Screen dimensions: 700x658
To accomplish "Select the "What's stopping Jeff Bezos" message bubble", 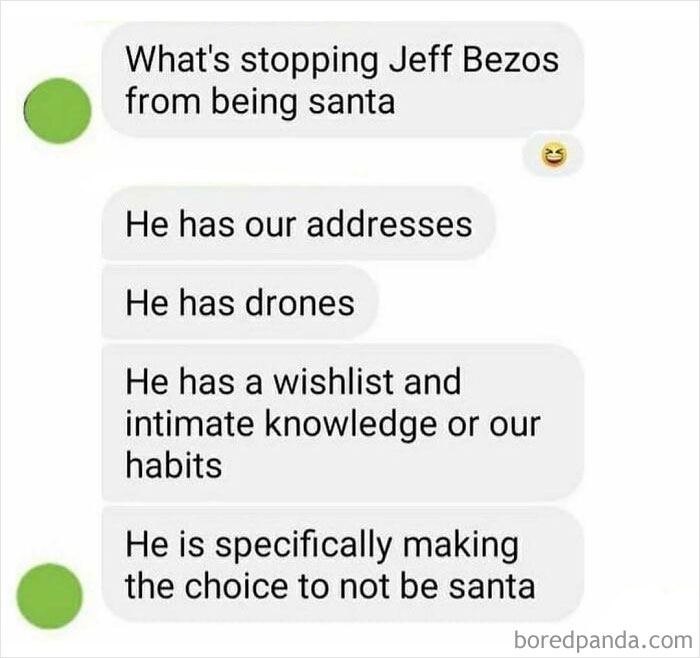I will click(x=343, y=79).
